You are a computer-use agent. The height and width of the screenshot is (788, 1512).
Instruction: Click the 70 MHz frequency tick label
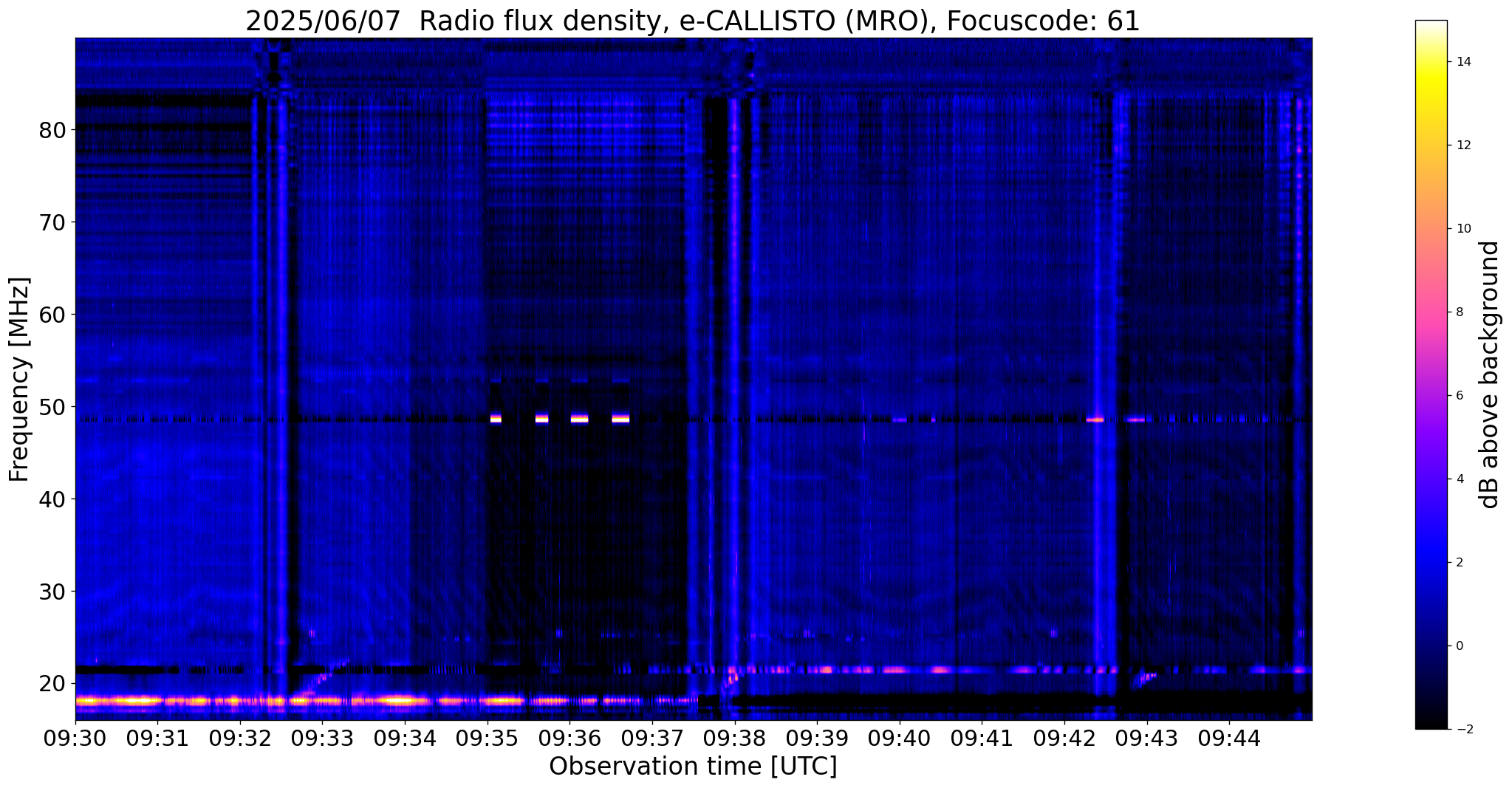52,222
